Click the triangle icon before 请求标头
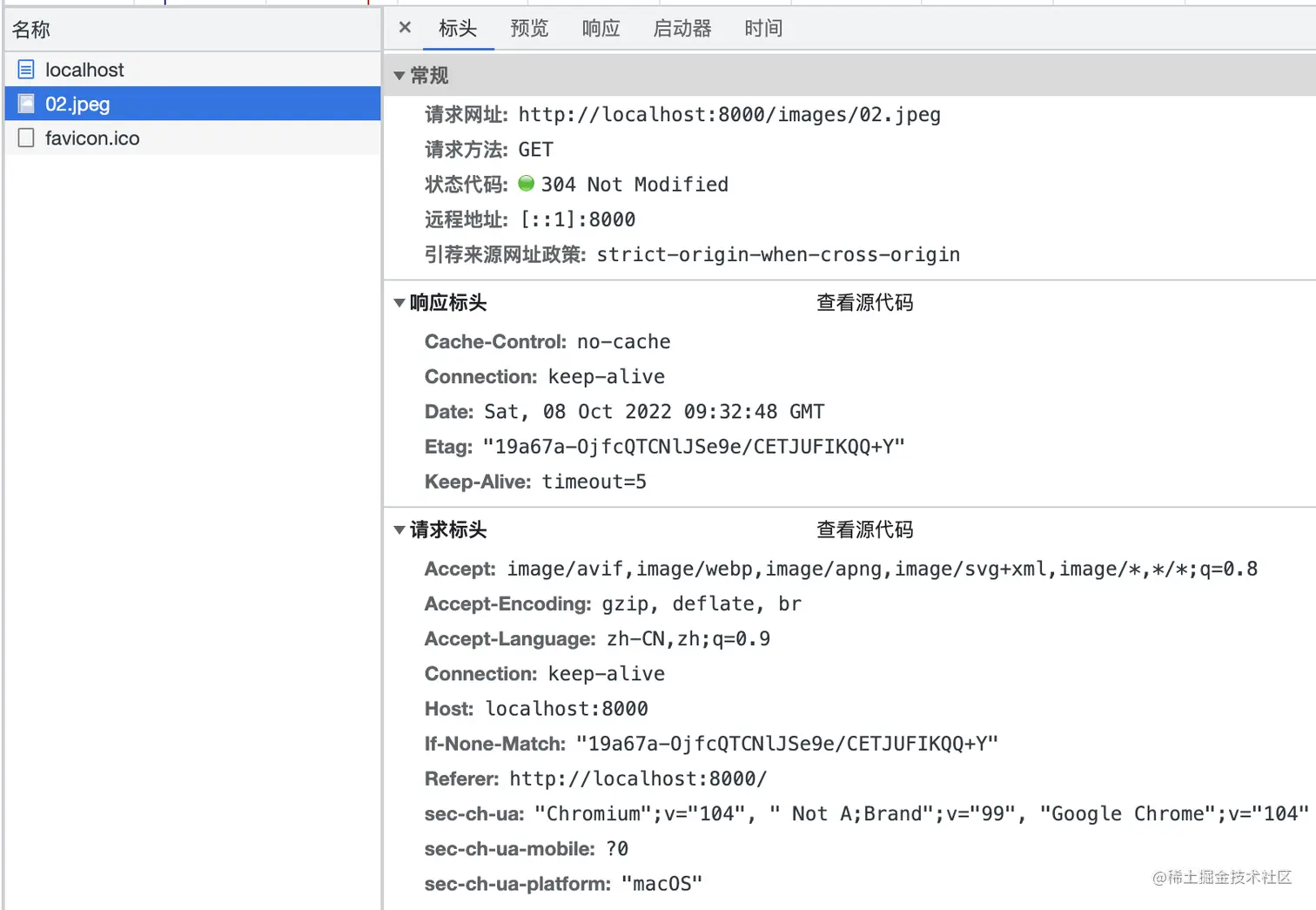Viewport: 1316px width, 910px height. point(399,529)
